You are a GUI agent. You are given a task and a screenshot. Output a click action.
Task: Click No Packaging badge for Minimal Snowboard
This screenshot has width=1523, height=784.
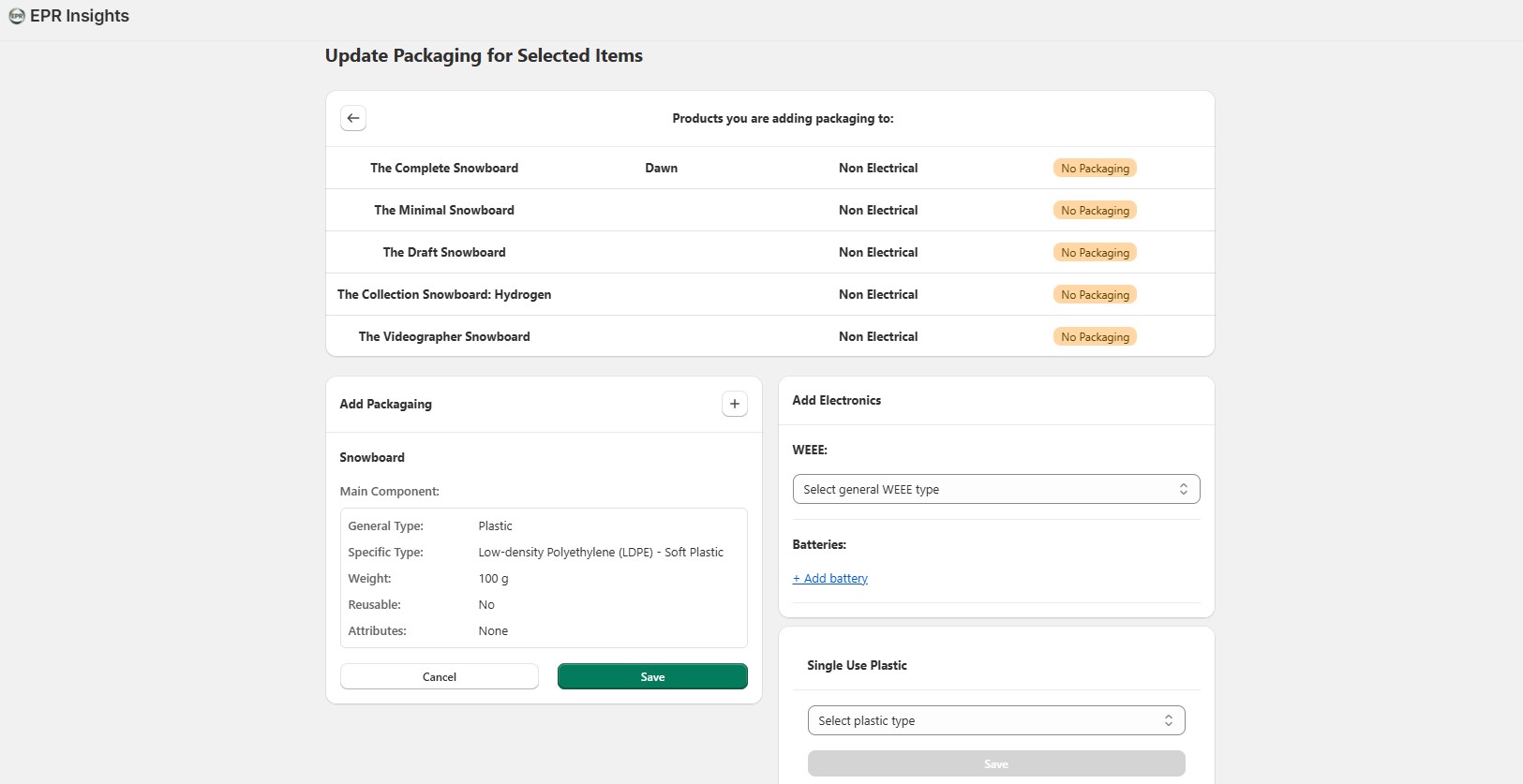click(x=1095, y=210)
